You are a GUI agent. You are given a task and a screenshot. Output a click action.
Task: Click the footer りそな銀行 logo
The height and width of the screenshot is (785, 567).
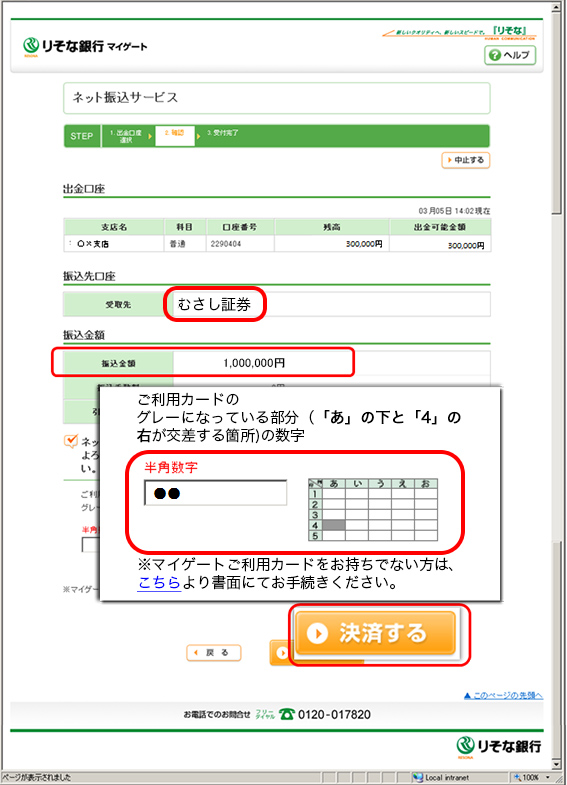pos(498,746)
